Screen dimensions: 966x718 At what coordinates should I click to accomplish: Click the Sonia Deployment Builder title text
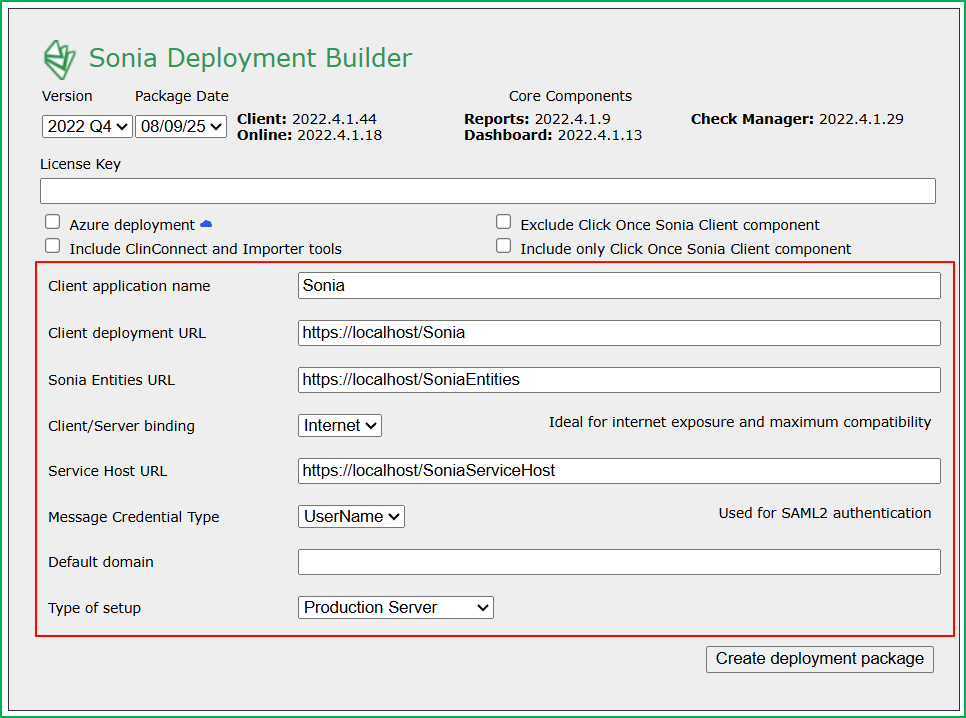point(250,58)
